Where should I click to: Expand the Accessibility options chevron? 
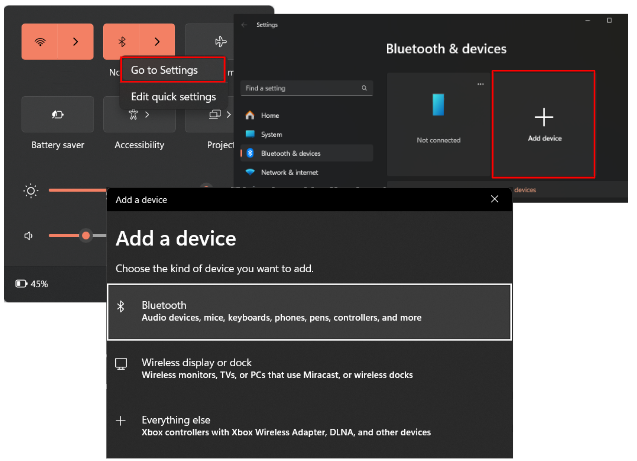[x=147, y=115]
